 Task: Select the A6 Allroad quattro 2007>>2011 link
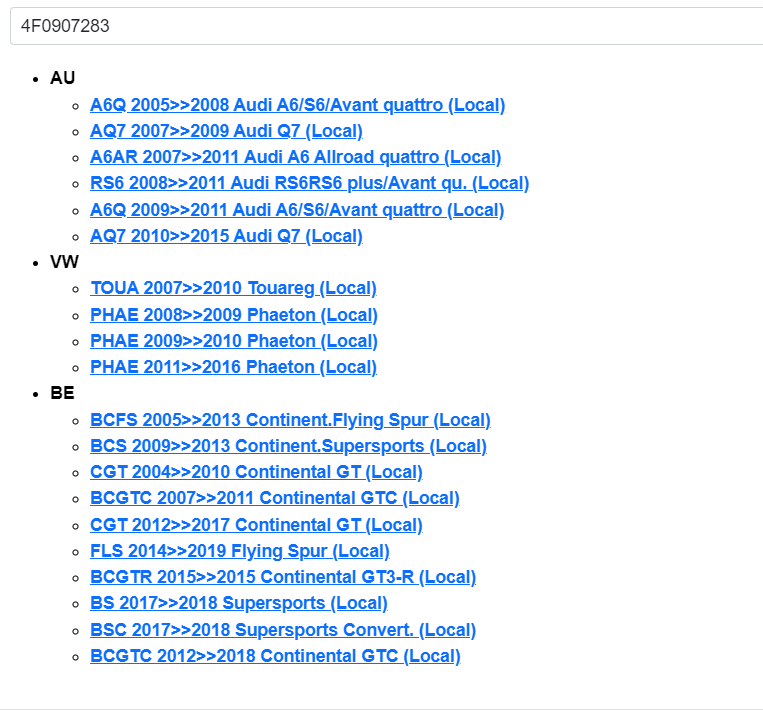(295, 157)
